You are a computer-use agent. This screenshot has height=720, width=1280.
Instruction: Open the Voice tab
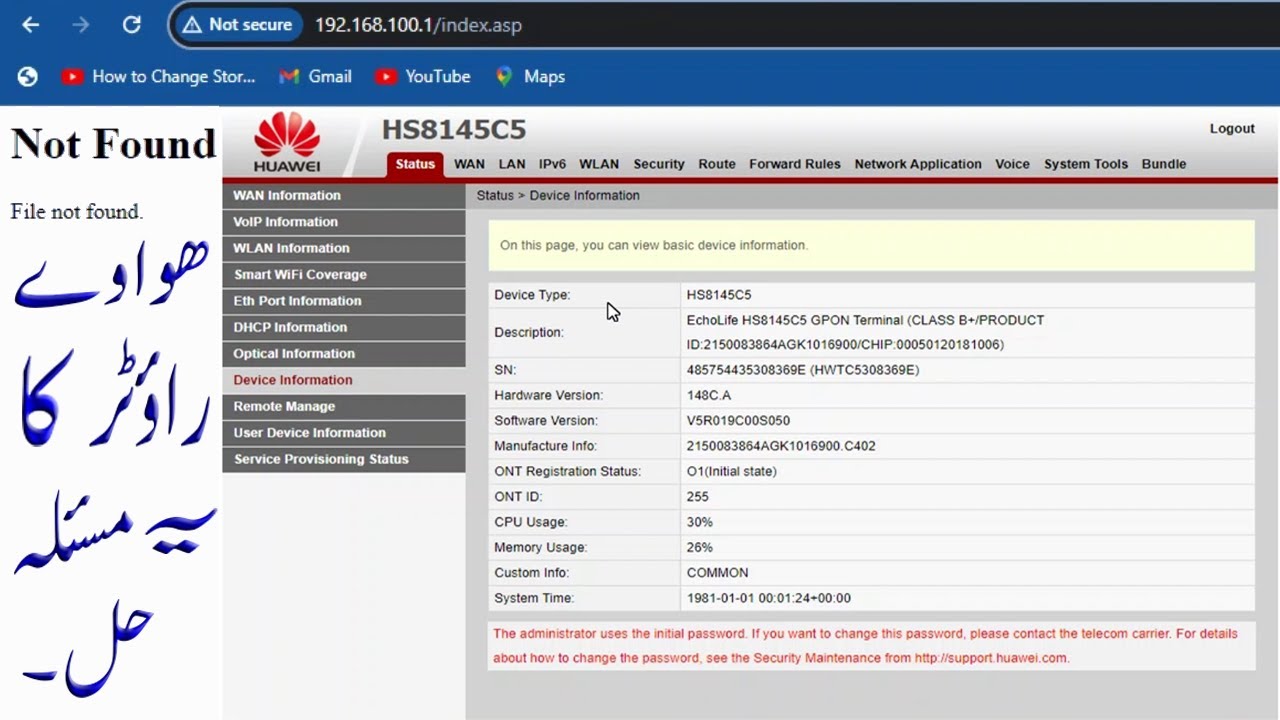pos(1012,164)
